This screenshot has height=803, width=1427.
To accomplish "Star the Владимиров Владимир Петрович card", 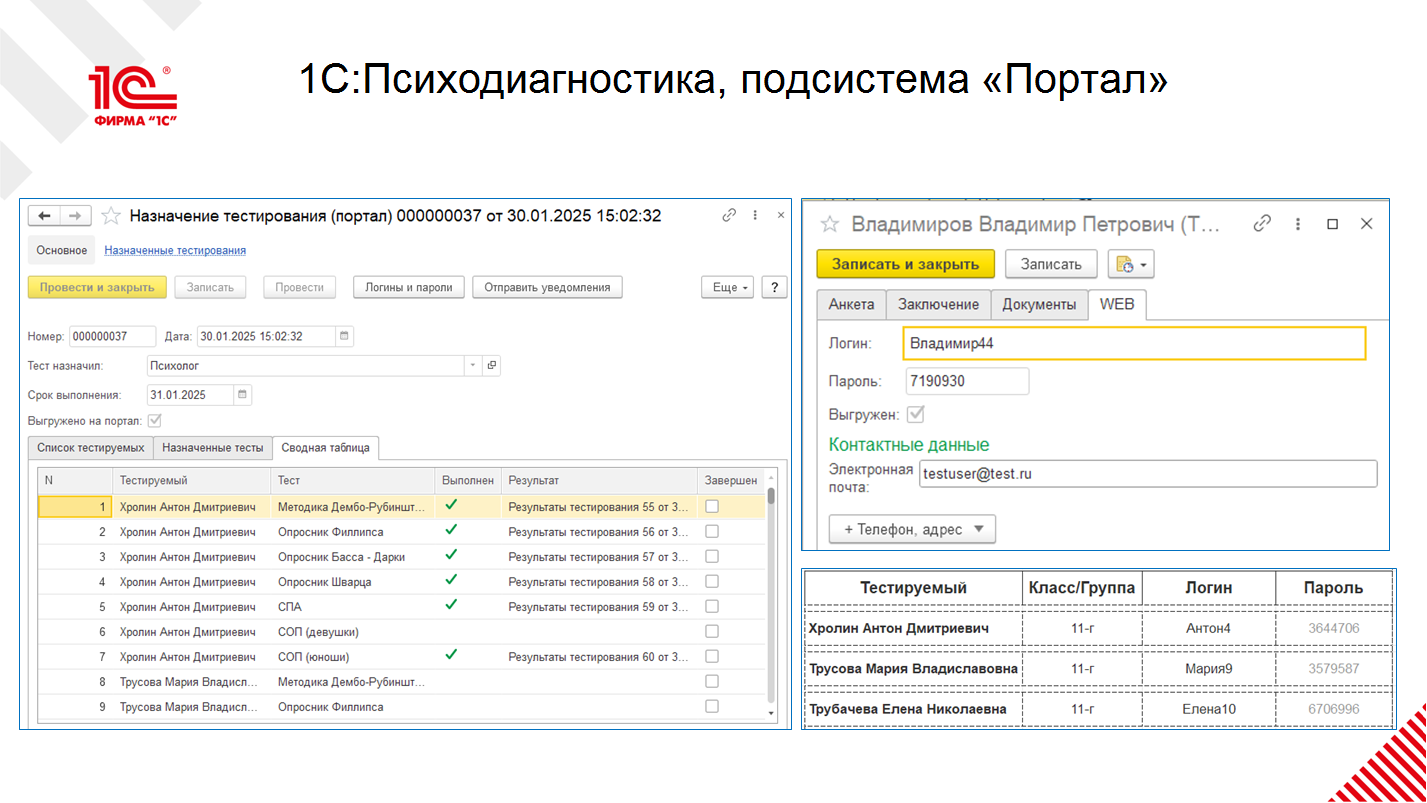I will coord(830,224).
